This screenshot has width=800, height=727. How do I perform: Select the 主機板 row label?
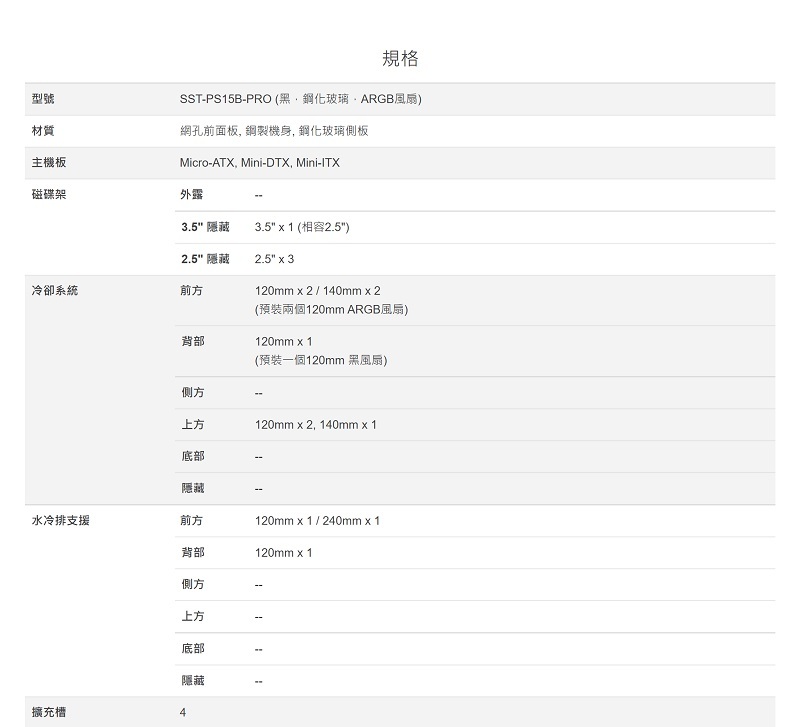[x=48, y=162]
